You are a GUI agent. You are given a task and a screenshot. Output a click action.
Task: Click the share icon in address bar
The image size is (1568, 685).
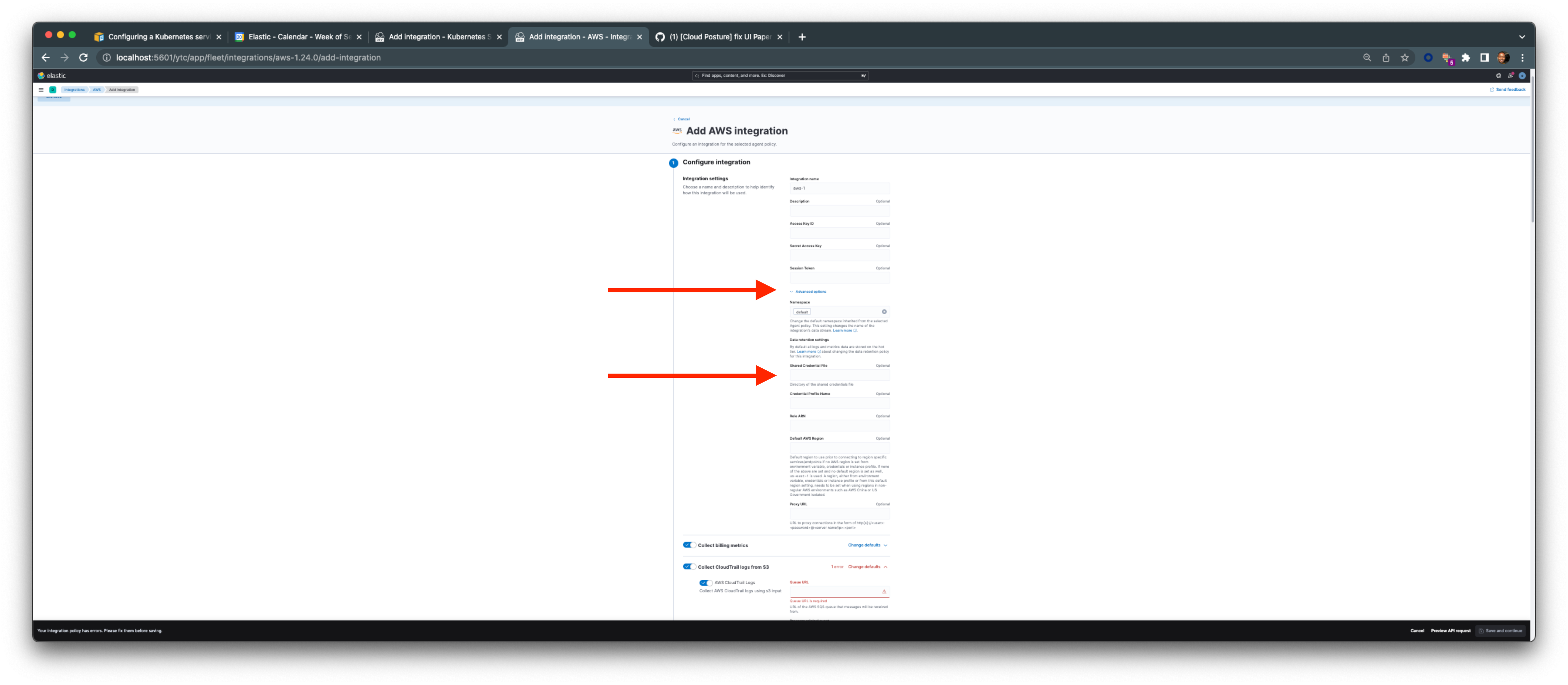(1386, 57)
